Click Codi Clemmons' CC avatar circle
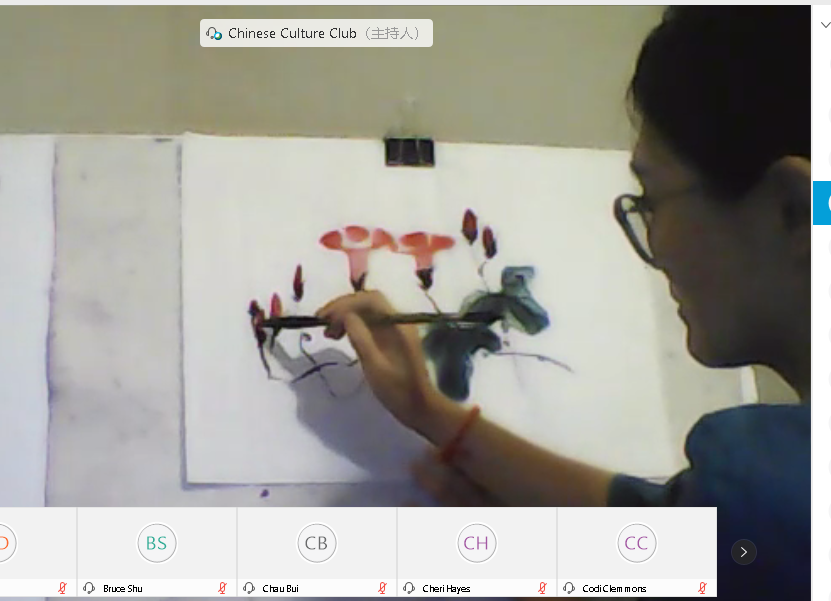This screenshot has width=831, height=601. 636,543
